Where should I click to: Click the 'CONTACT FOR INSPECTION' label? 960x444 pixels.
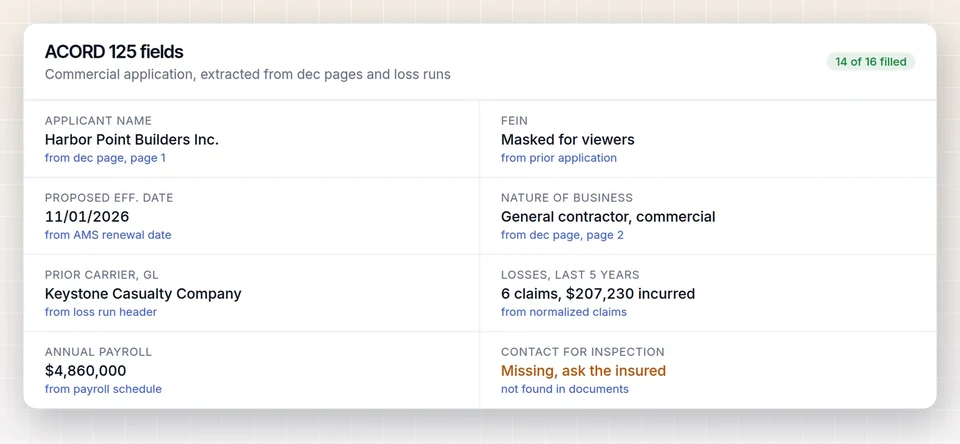pyautogui.click(x=583, y=352)
